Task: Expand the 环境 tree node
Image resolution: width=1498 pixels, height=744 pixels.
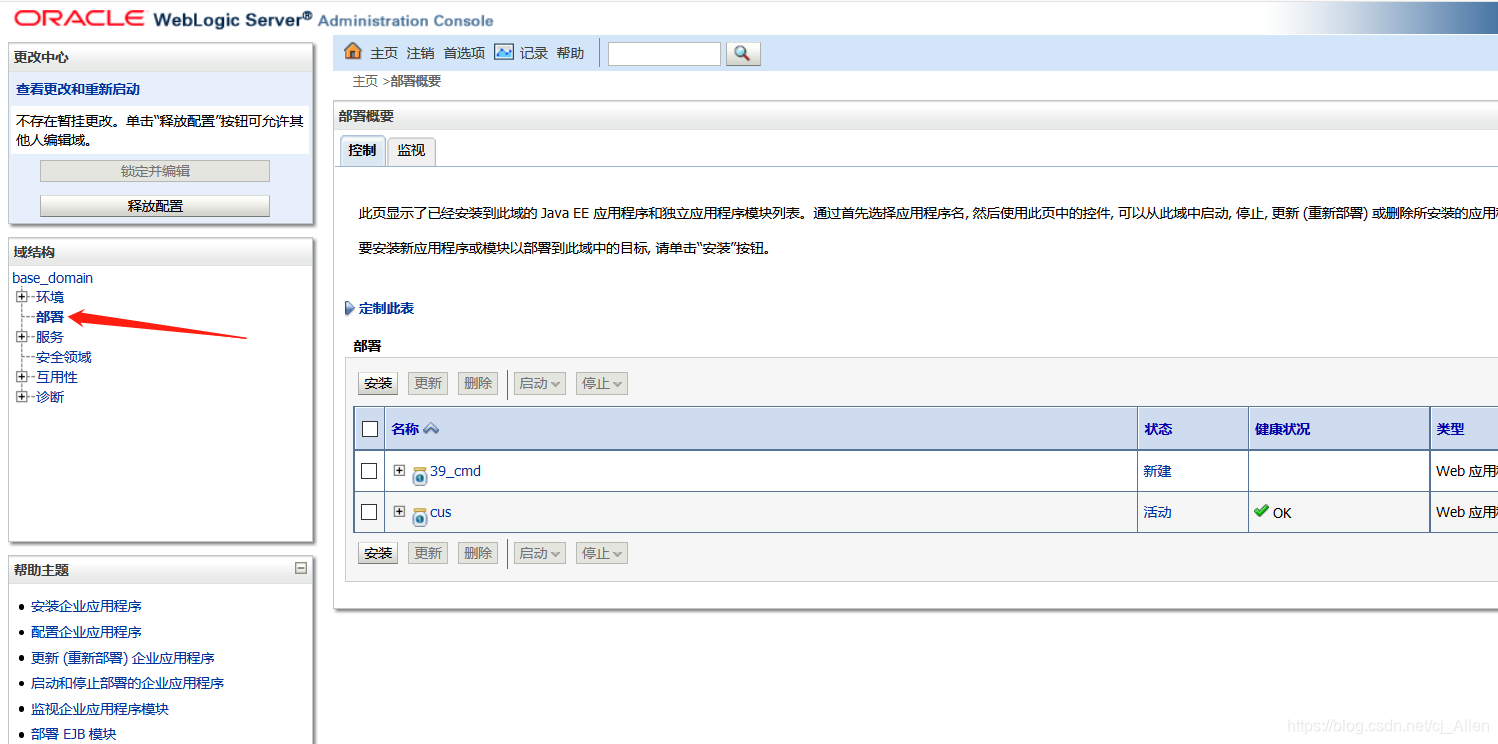Action: (22, 297)
